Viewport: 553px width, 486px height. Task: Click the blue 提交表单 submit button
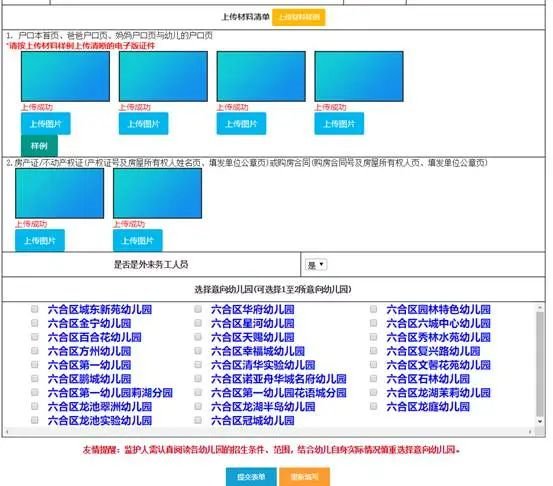click(x=251, y=477)
